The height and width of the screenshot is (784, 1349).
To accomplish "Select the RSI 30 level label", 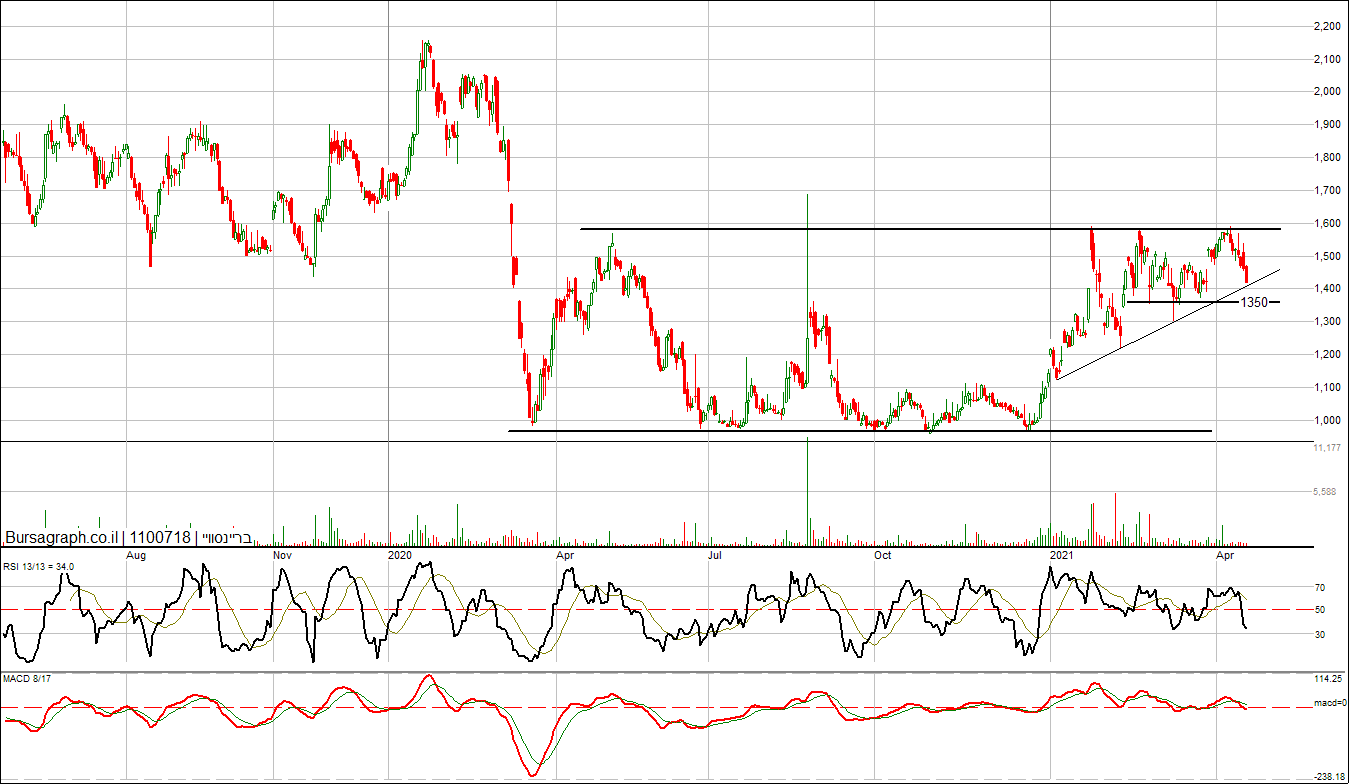I will click(x=1320, y=634).
